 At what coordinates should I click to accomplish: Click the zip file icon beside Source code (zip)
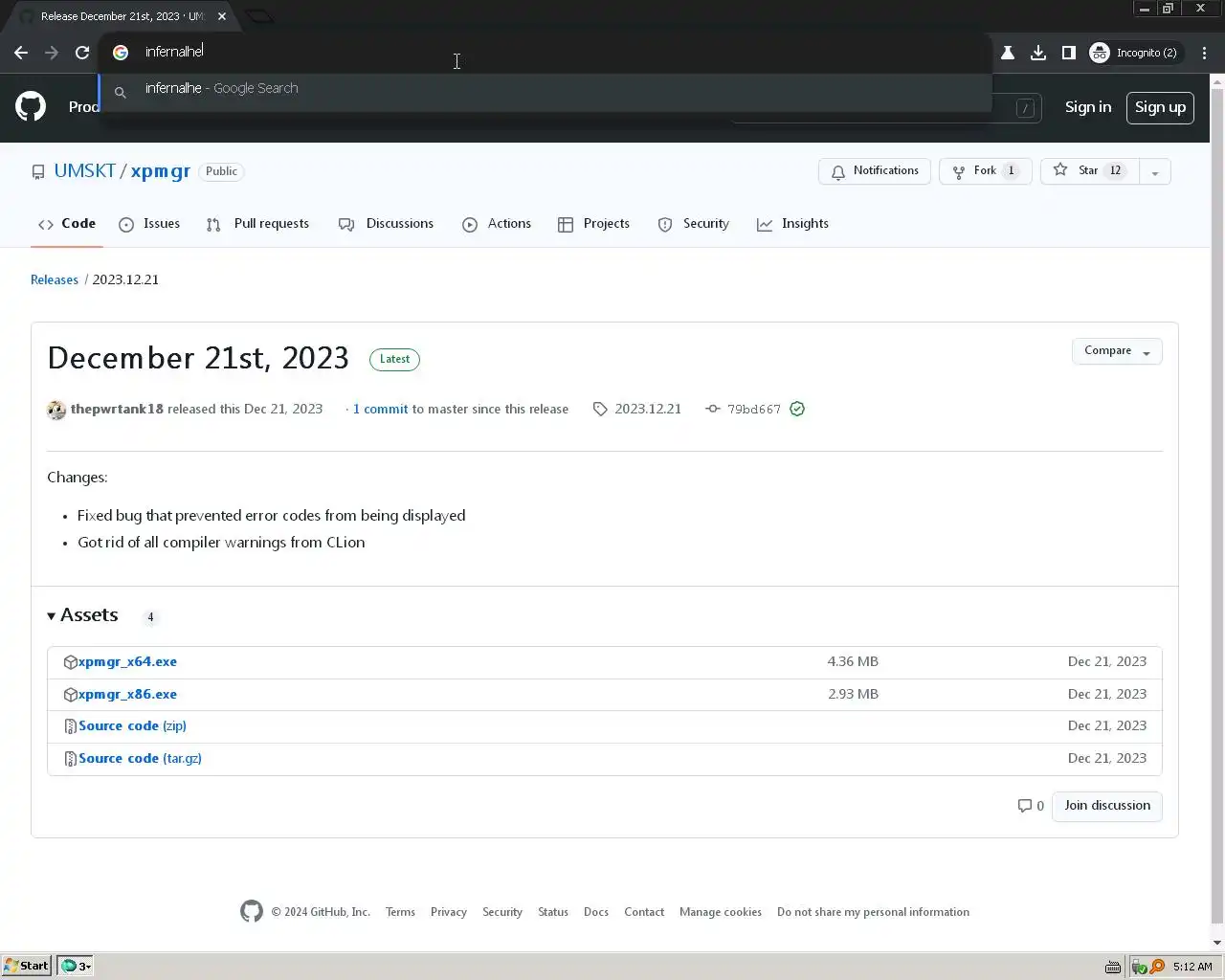(x=70, y=726)
